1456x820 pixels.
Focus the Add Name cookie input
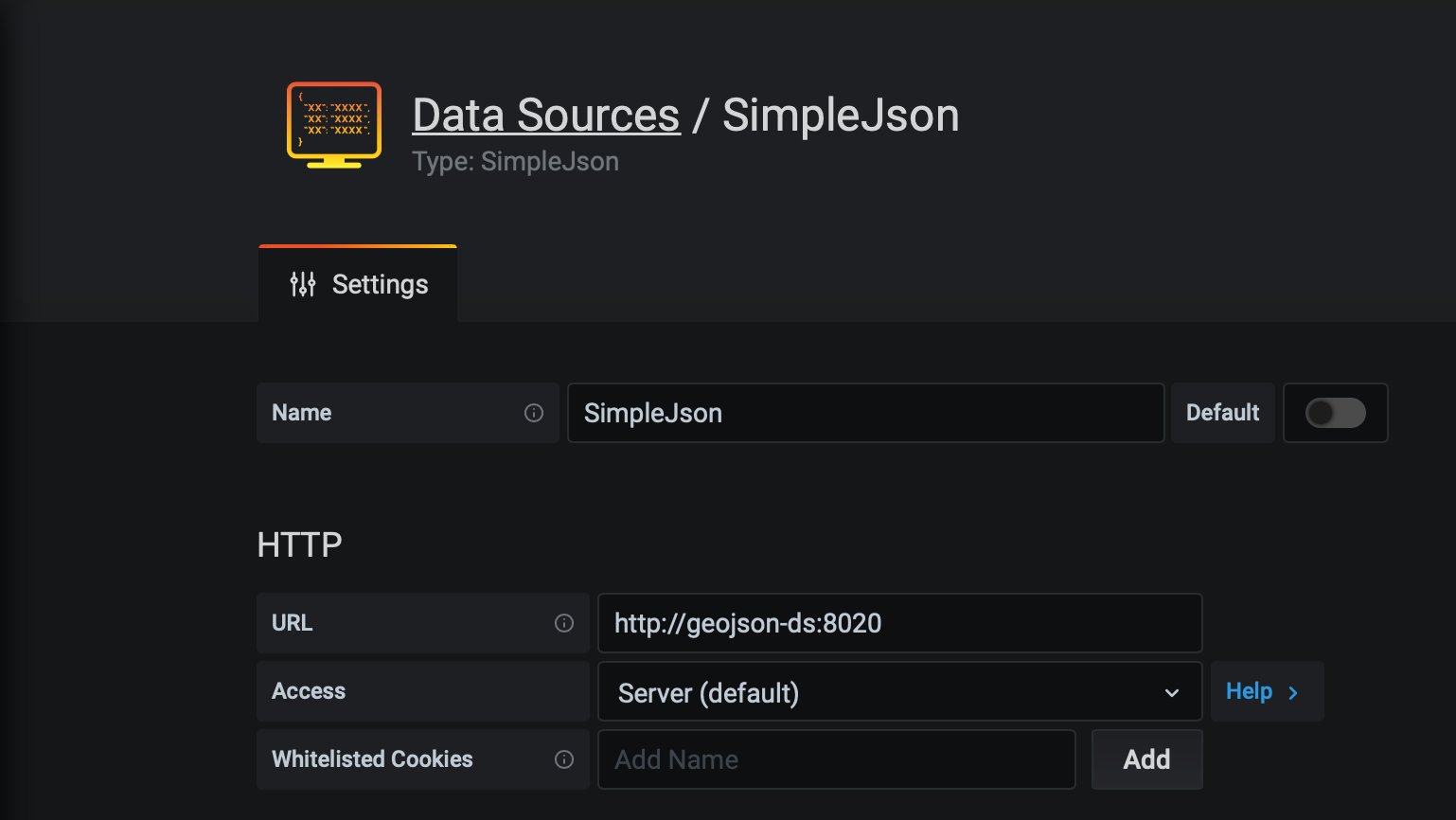coord(836,759)
